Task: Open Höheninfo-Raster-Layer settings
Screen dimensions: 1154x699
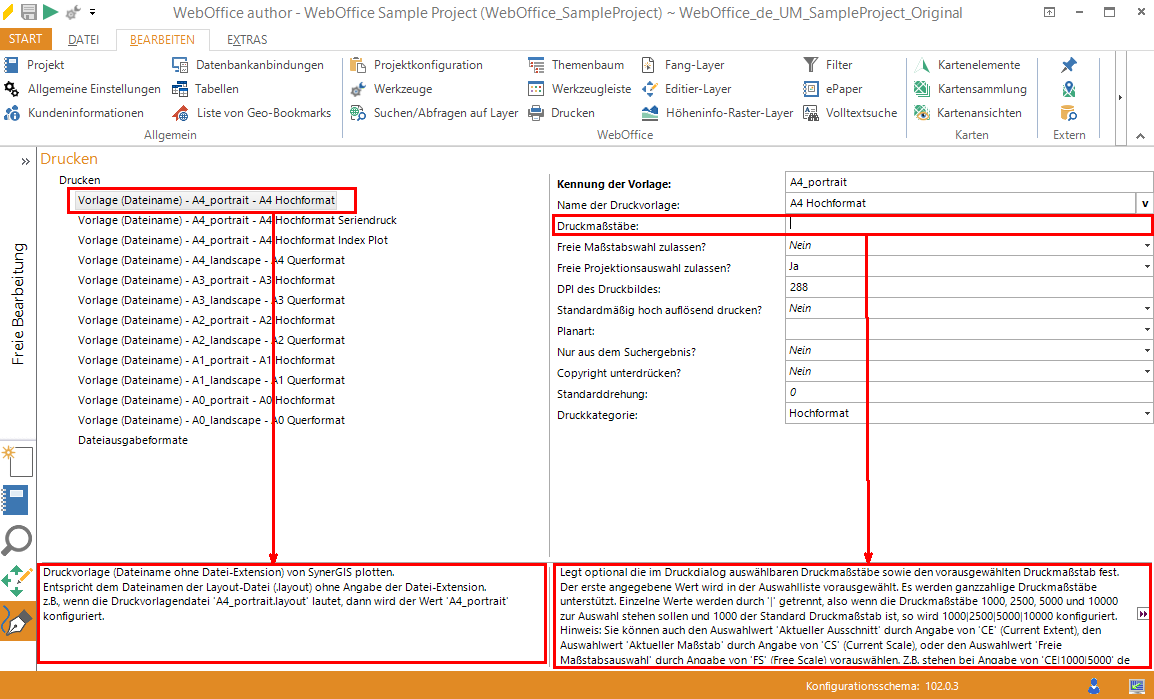Action: point(729,113)
